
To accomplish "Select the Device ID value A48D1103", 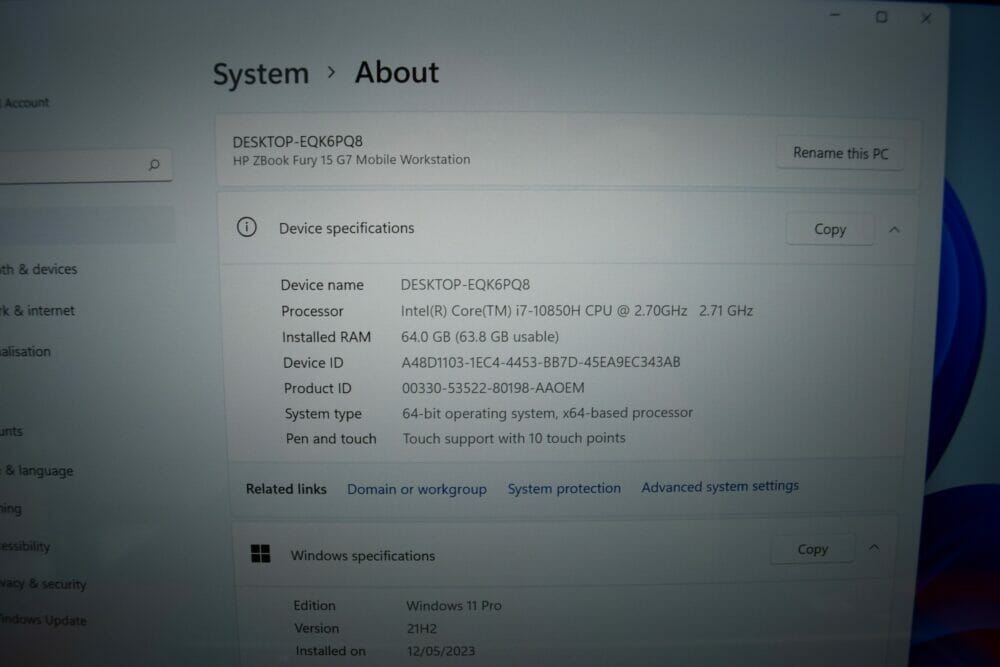I will pos(541,362).
